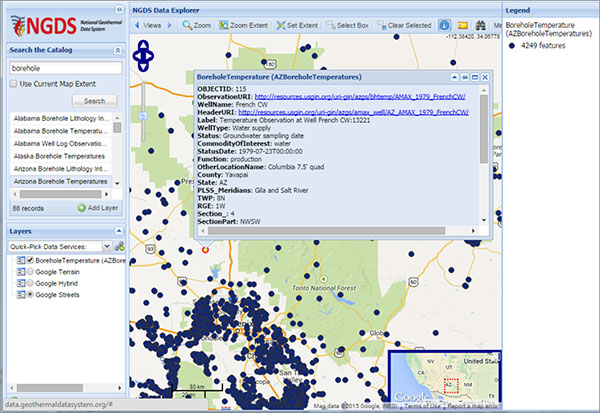Go to next view with right Views arrow

(x=170, y=25)
